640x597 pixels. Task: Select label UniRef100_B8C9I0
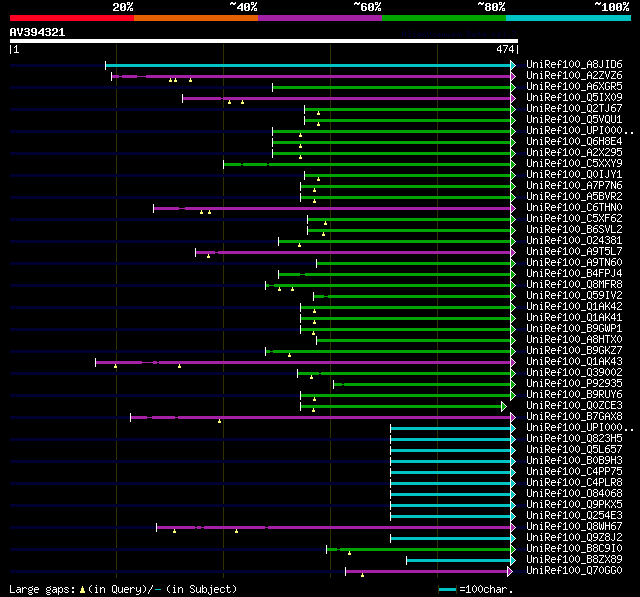pos(574,549)
